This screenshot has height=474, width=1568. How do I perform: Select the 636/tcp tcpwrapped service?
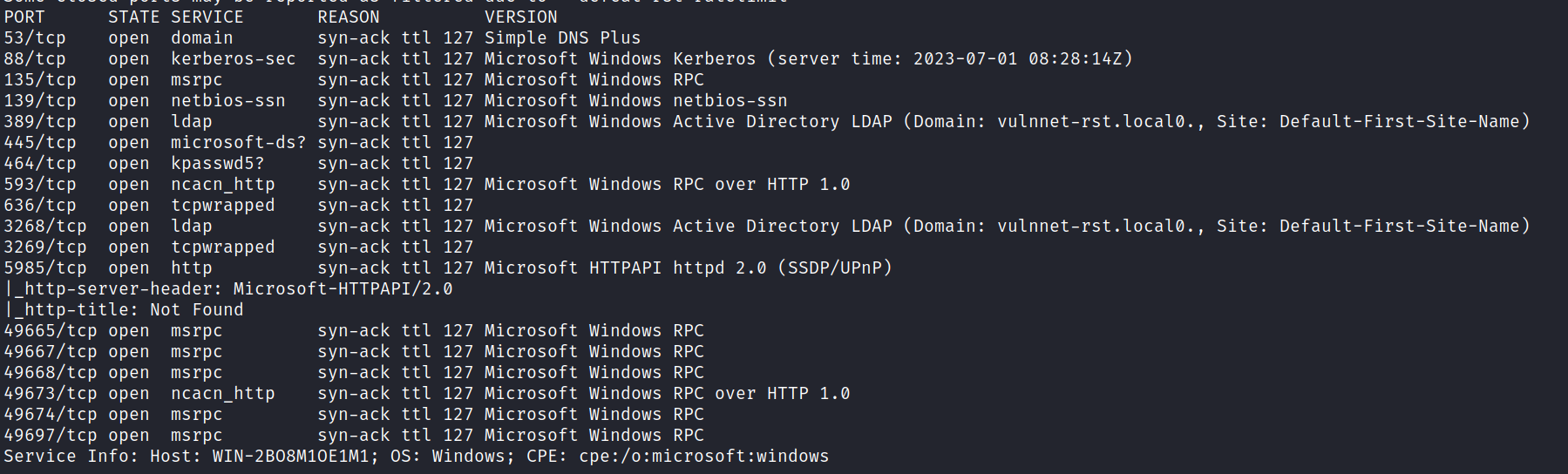click(x=222, y=206)
